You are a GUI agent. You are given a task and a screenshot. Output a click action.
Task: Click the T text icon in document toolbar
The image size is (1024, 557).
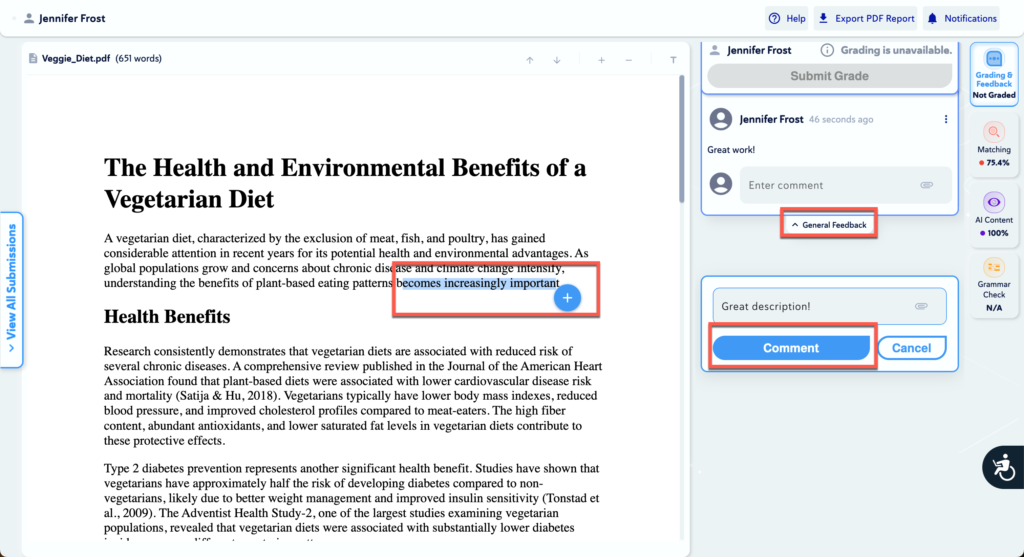click(673, 60)
